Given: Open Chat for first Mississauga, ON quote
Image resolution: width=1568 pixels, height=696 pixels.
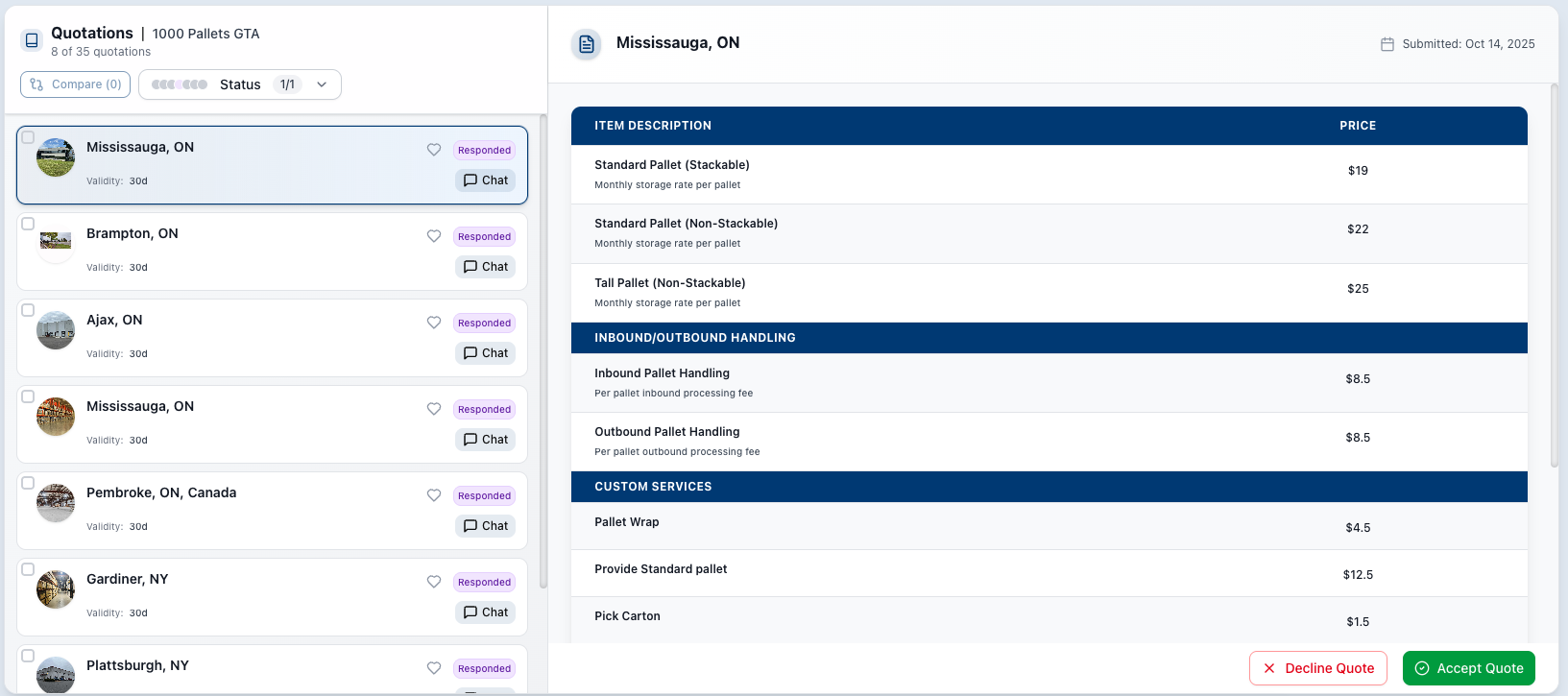Looking at the screenshot, I should click(x=485, y=180).
